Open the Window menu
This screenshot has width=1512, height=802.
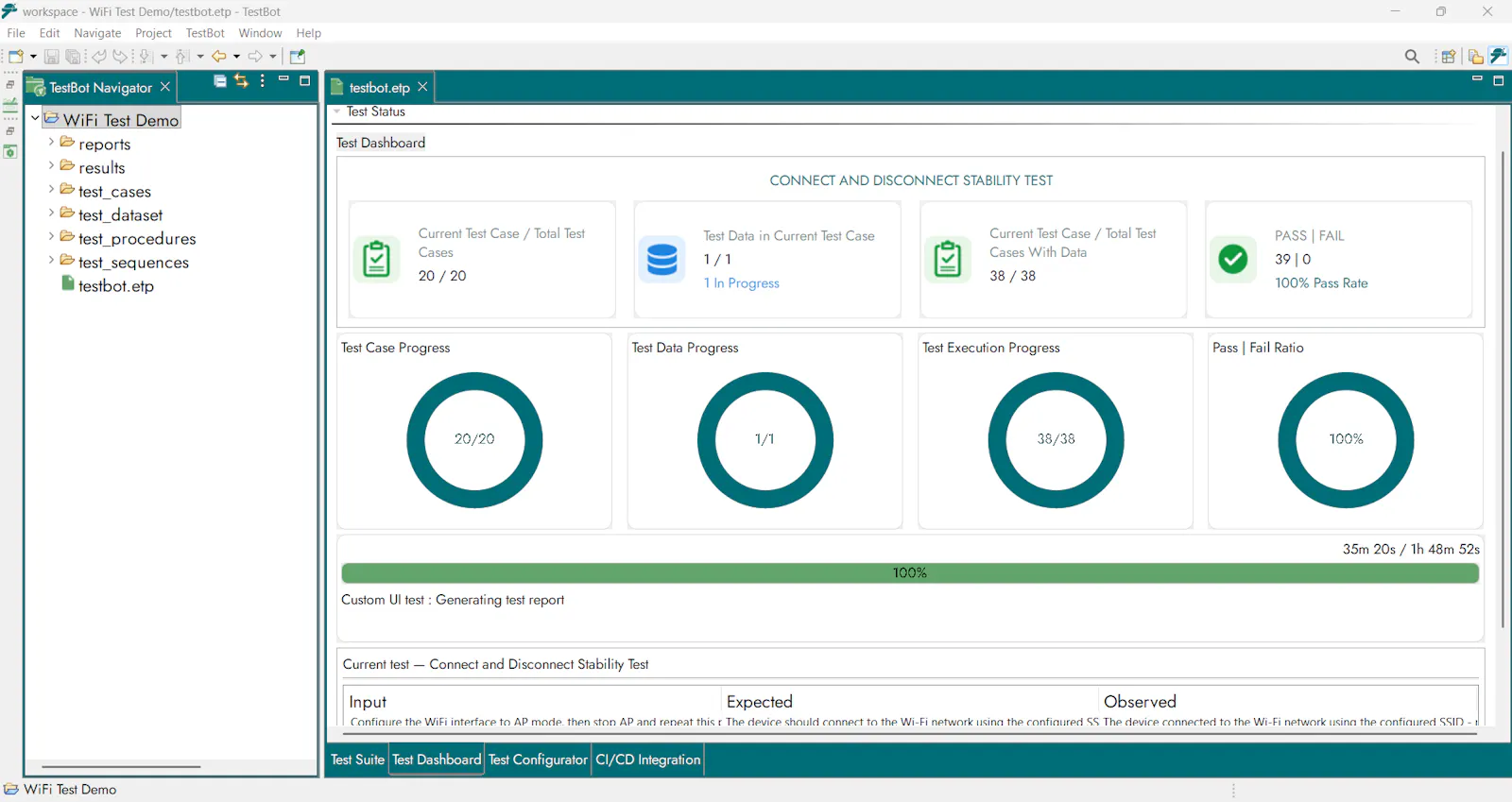click(x=260, y=33)
